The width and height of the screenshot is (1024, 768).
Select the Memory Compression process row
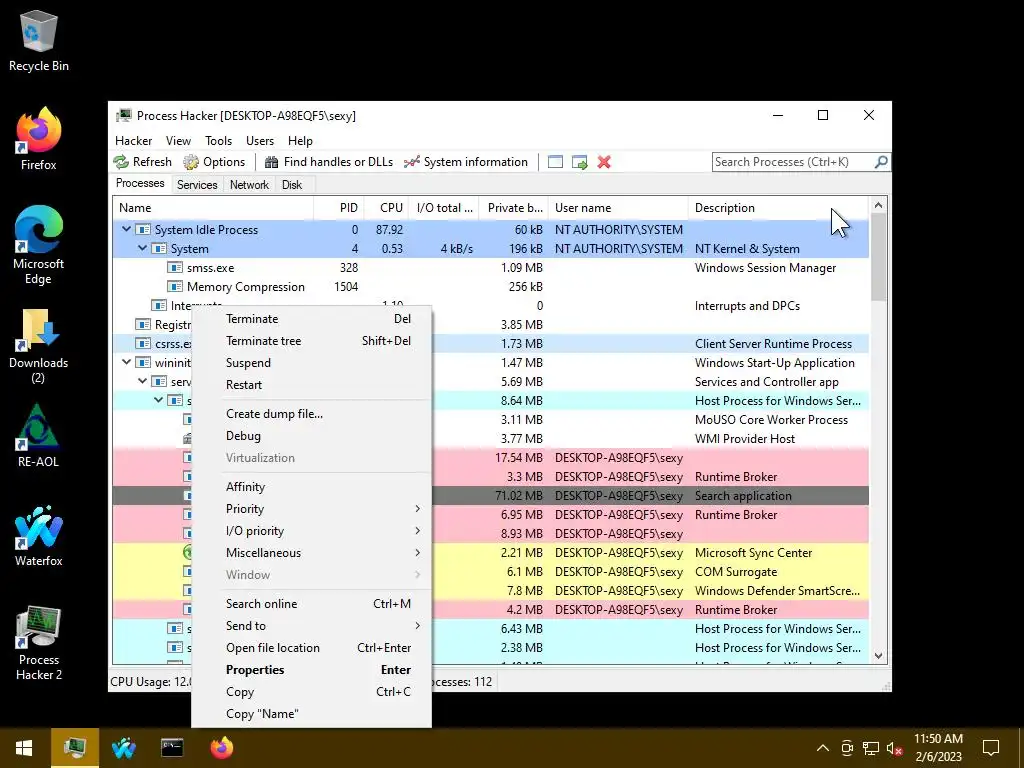(x=490, y=287)
